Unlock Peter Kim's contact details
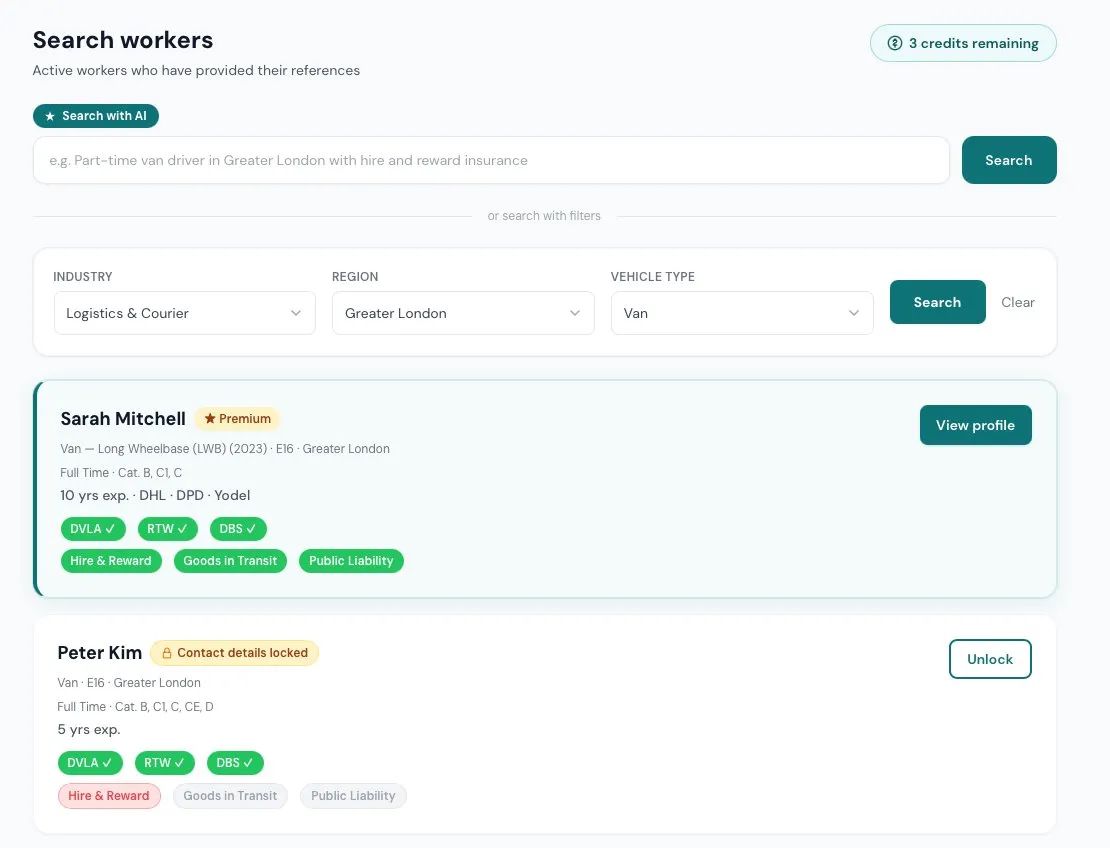1110x848 pixels. pos(989,659)
